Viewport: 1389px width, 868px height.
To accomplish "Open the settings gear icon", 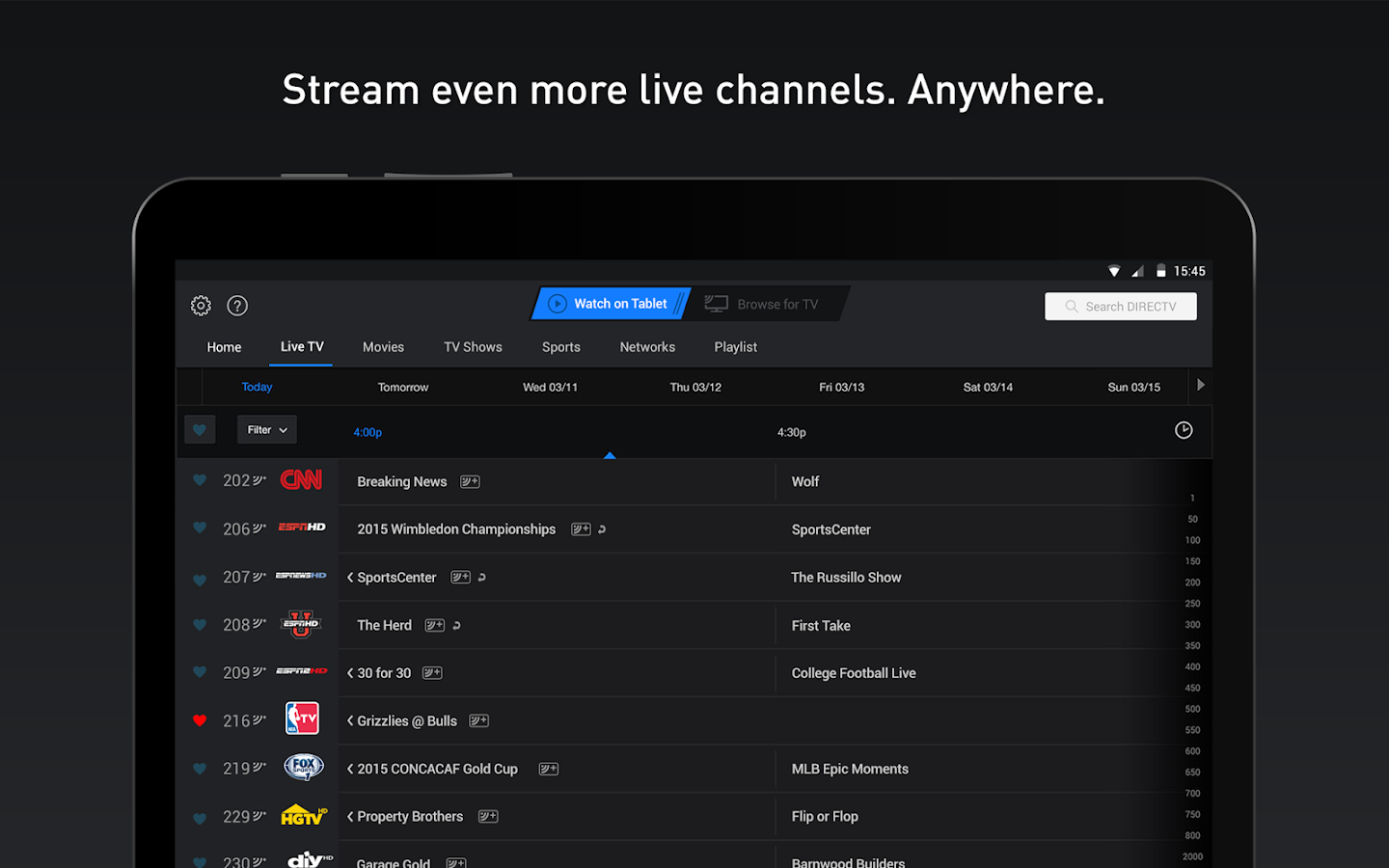I will coord(201,306).
